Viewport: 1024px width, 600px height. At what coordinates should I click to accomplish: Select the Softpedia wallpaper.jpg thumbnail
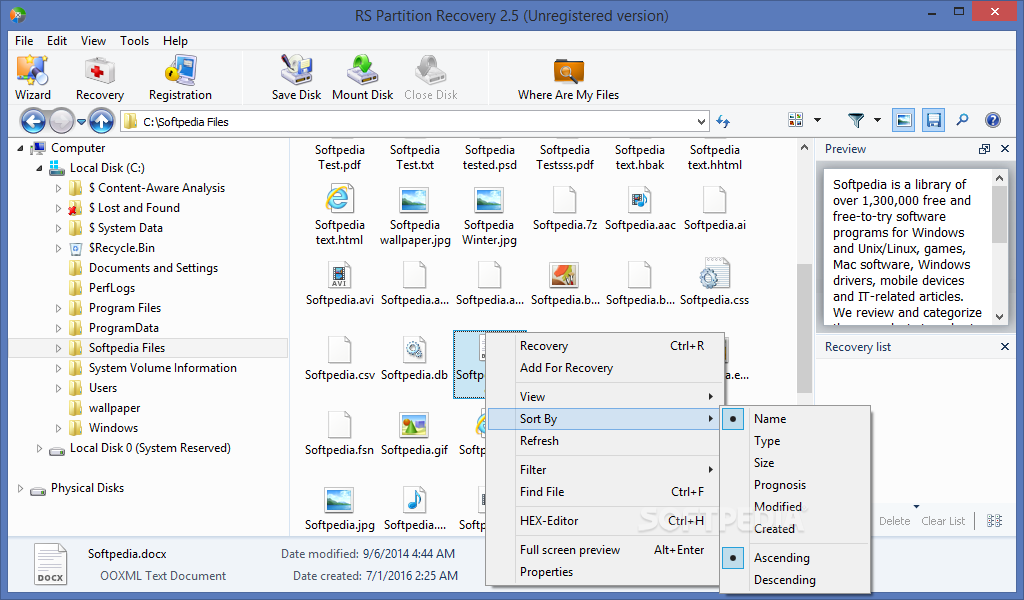pyautogui.click(x=414, y=200)
